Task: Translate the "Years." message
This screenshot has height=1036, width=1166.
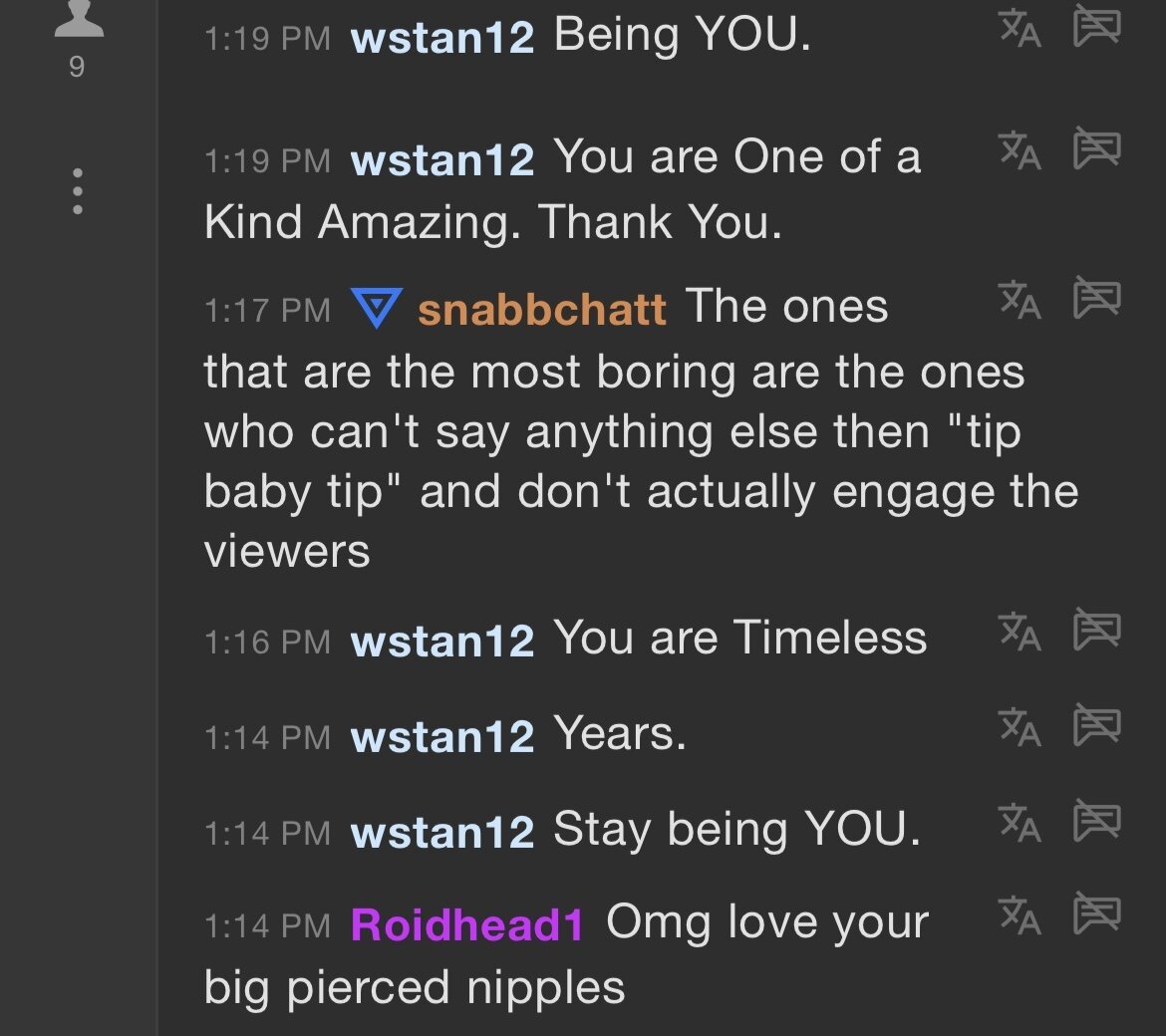Action: point(1020,728)
